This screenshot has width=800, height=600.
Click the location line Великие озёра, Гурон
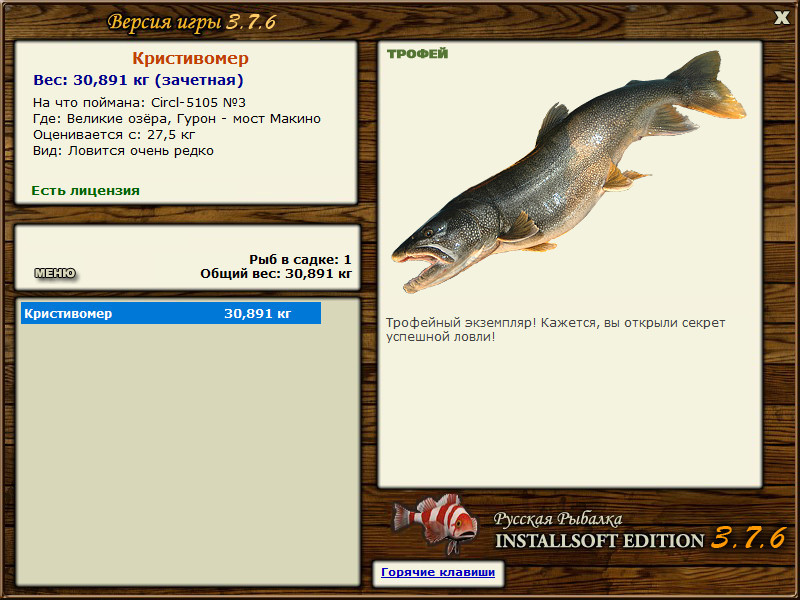coord(176,118)
